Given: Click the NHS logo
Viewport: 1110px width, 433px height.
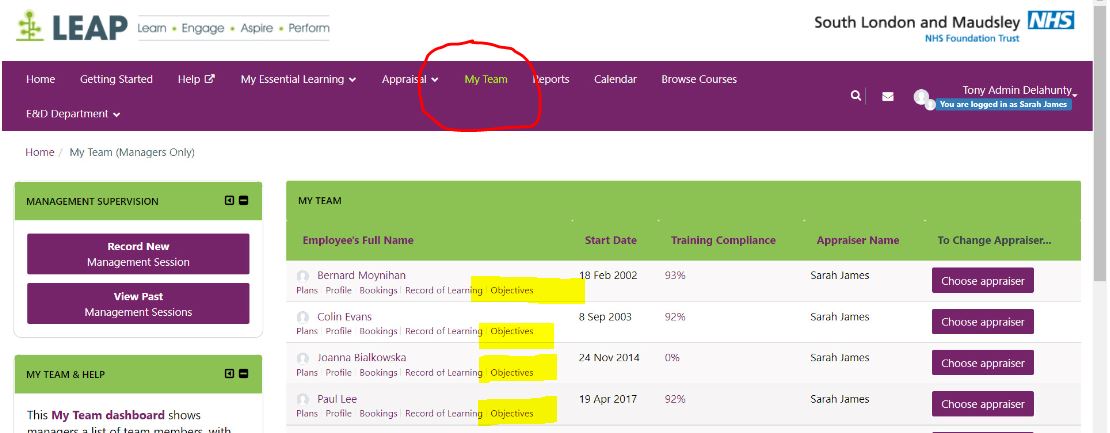Looking at the screenshot, I should pos(1050,21).
